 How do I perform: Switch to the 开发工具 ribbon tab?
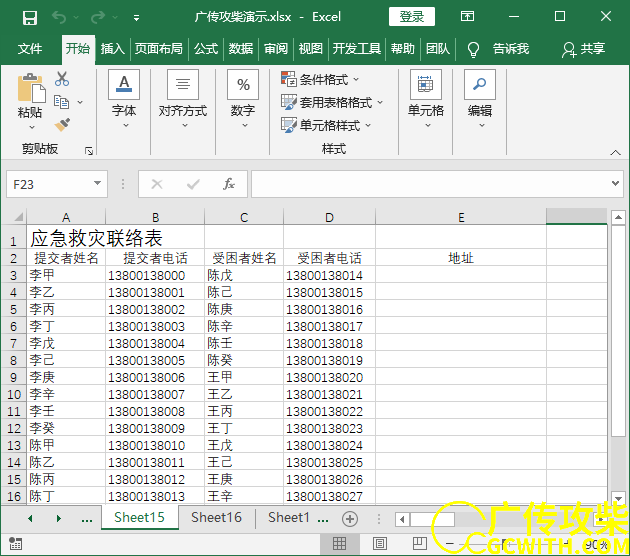coord(357,49)
